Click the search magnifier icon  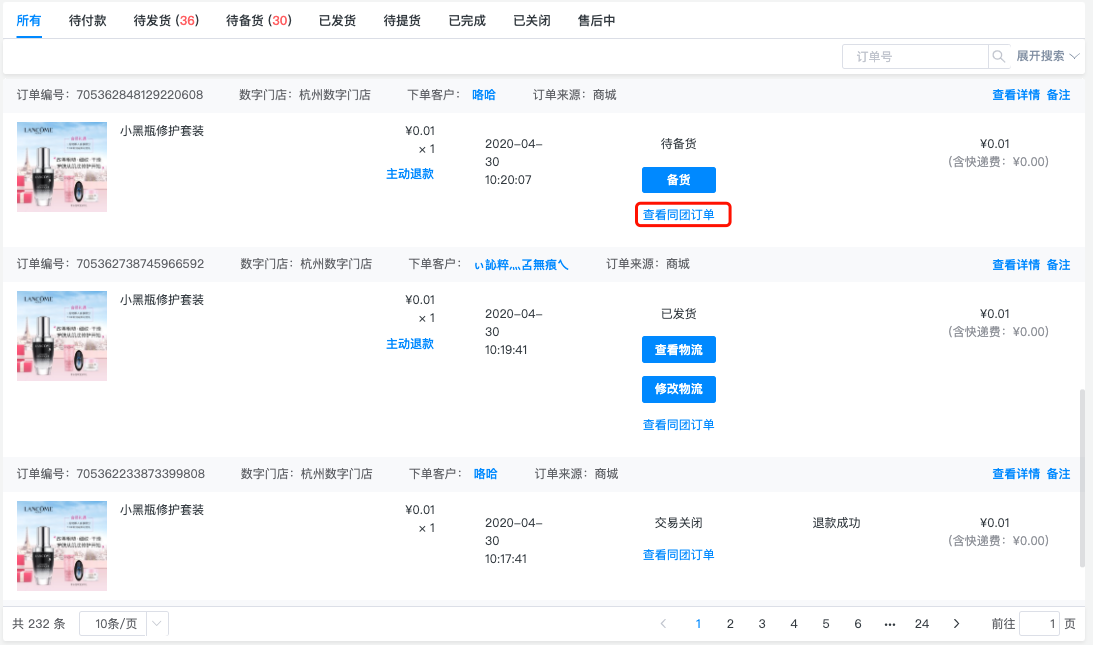[x=998, y=56]
